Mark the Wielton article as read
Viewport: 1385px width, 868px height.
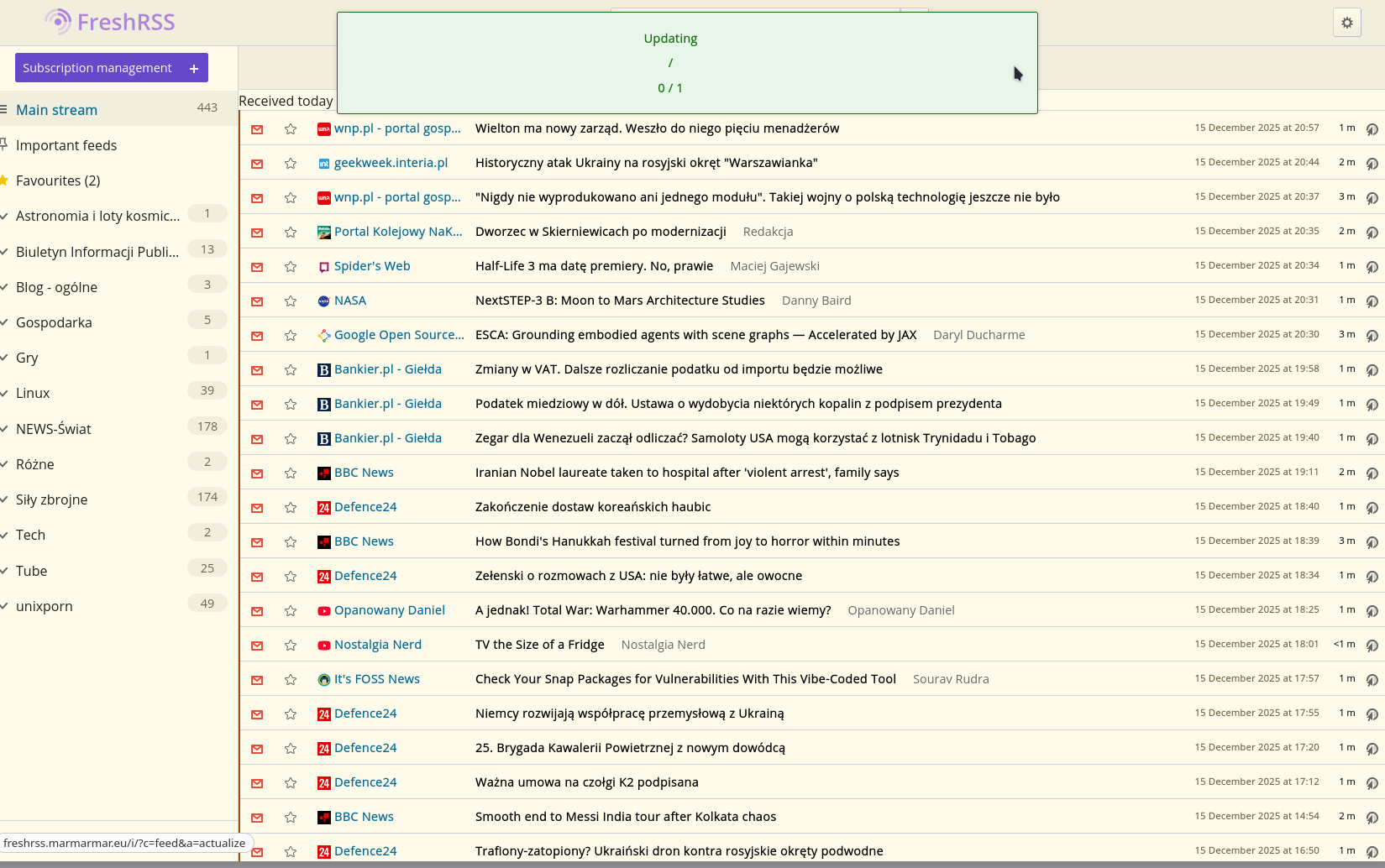pyautogui.click(x=257, y=128)
